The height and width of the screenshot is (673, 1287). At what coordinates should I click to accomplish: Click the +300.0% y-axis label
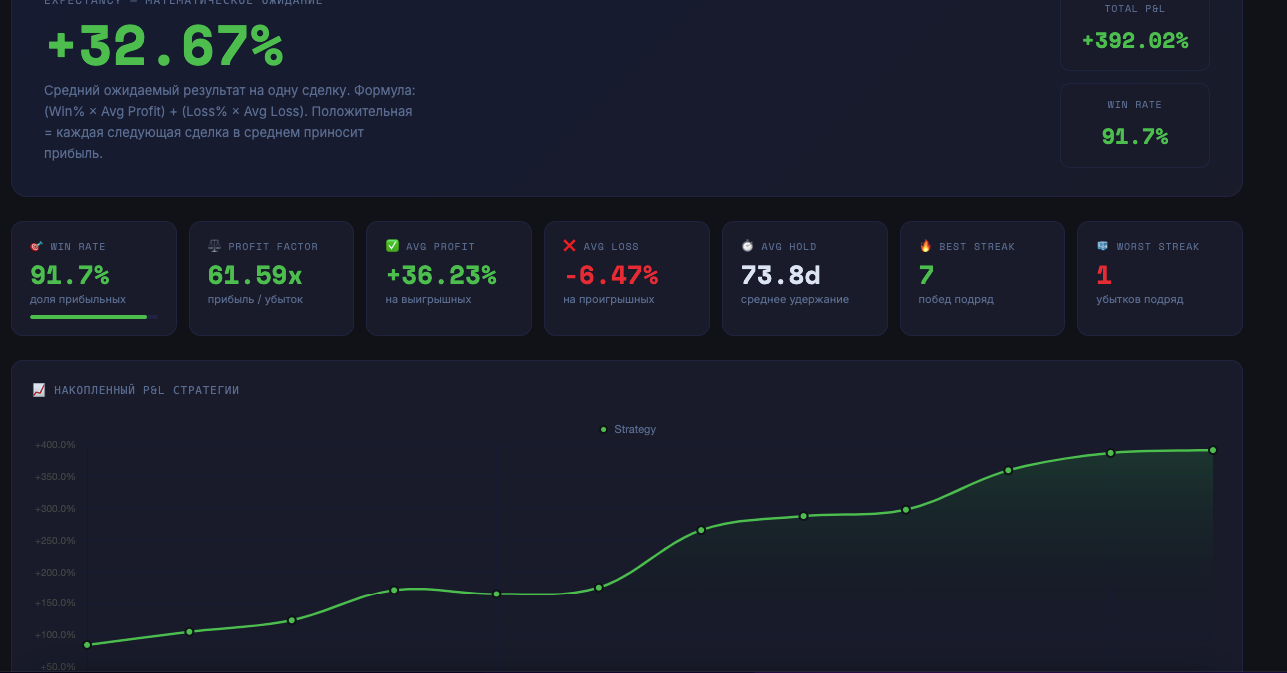[x=55, y=509]
